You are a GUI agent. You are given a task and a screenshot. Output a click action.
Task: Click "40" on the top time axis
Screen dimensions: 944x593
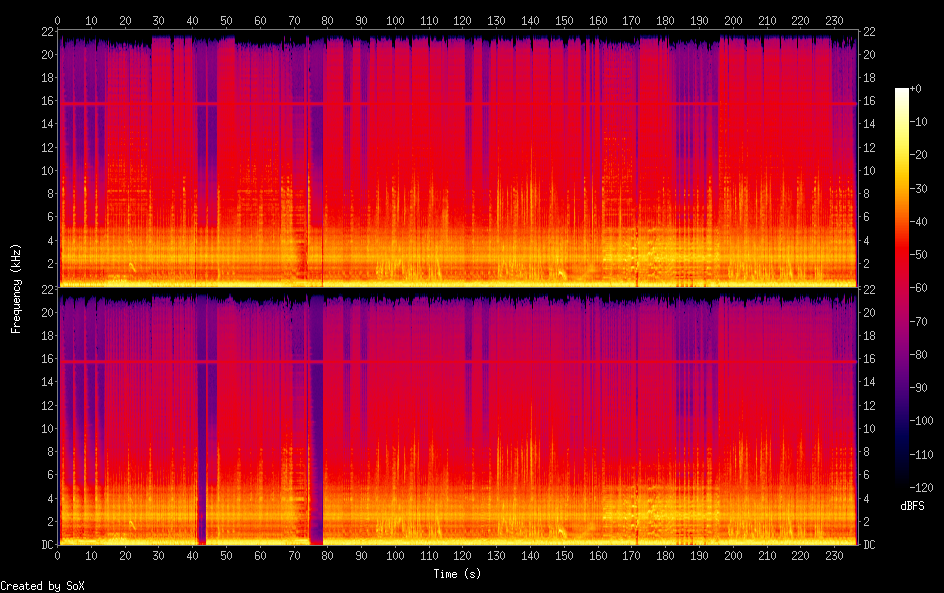[x=193, y=20]
